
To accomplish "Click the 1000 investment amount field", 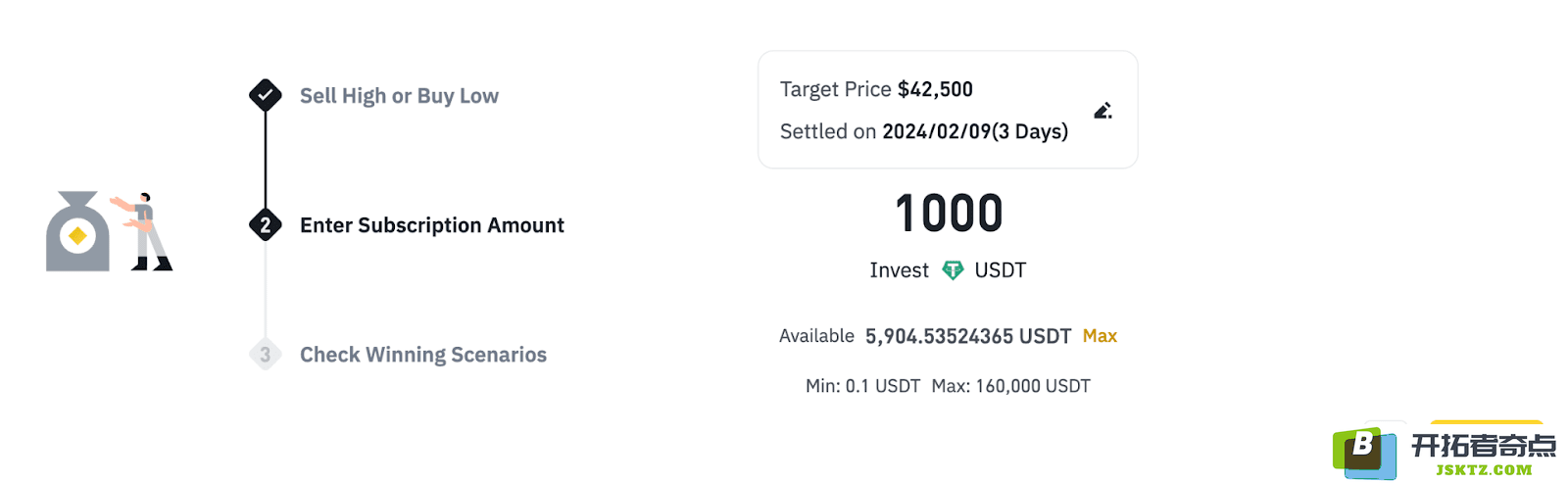I will click(949, 214).
